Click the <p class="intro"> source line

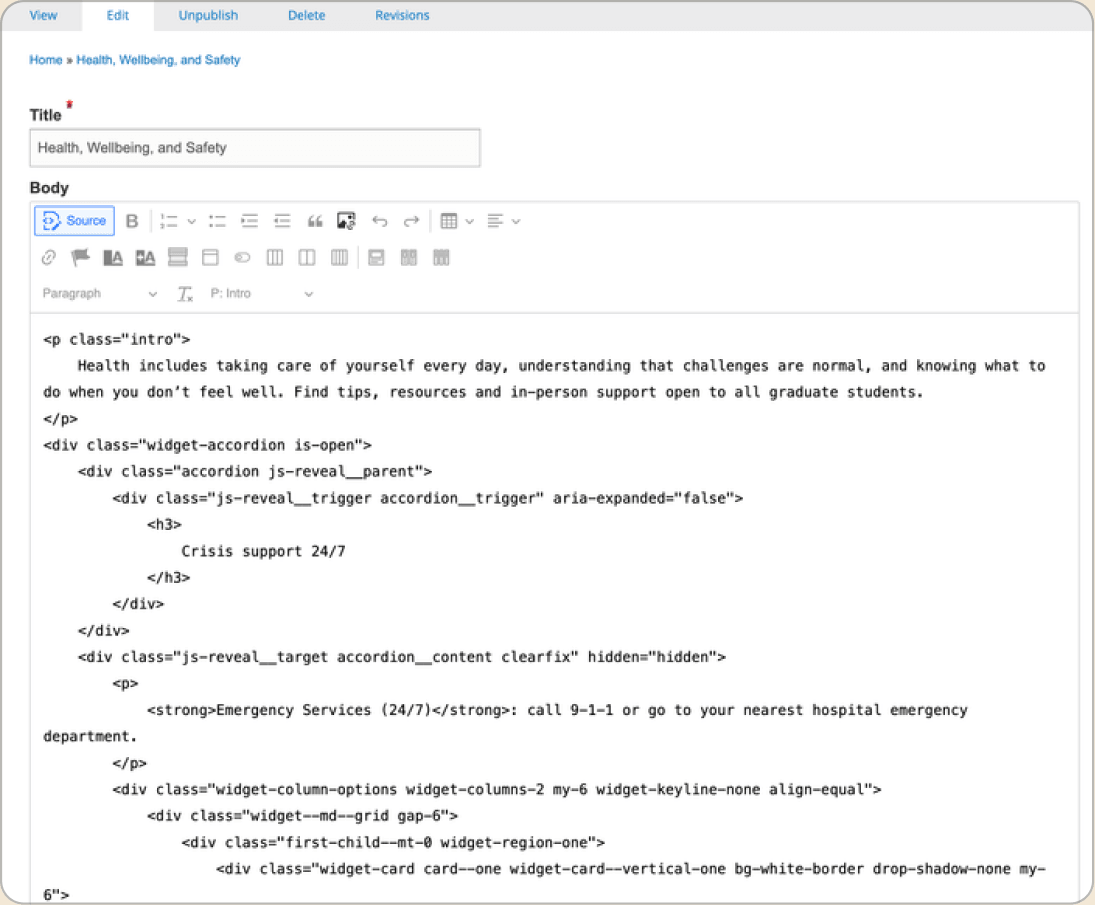pyautogui.click(x=117, y=339)
